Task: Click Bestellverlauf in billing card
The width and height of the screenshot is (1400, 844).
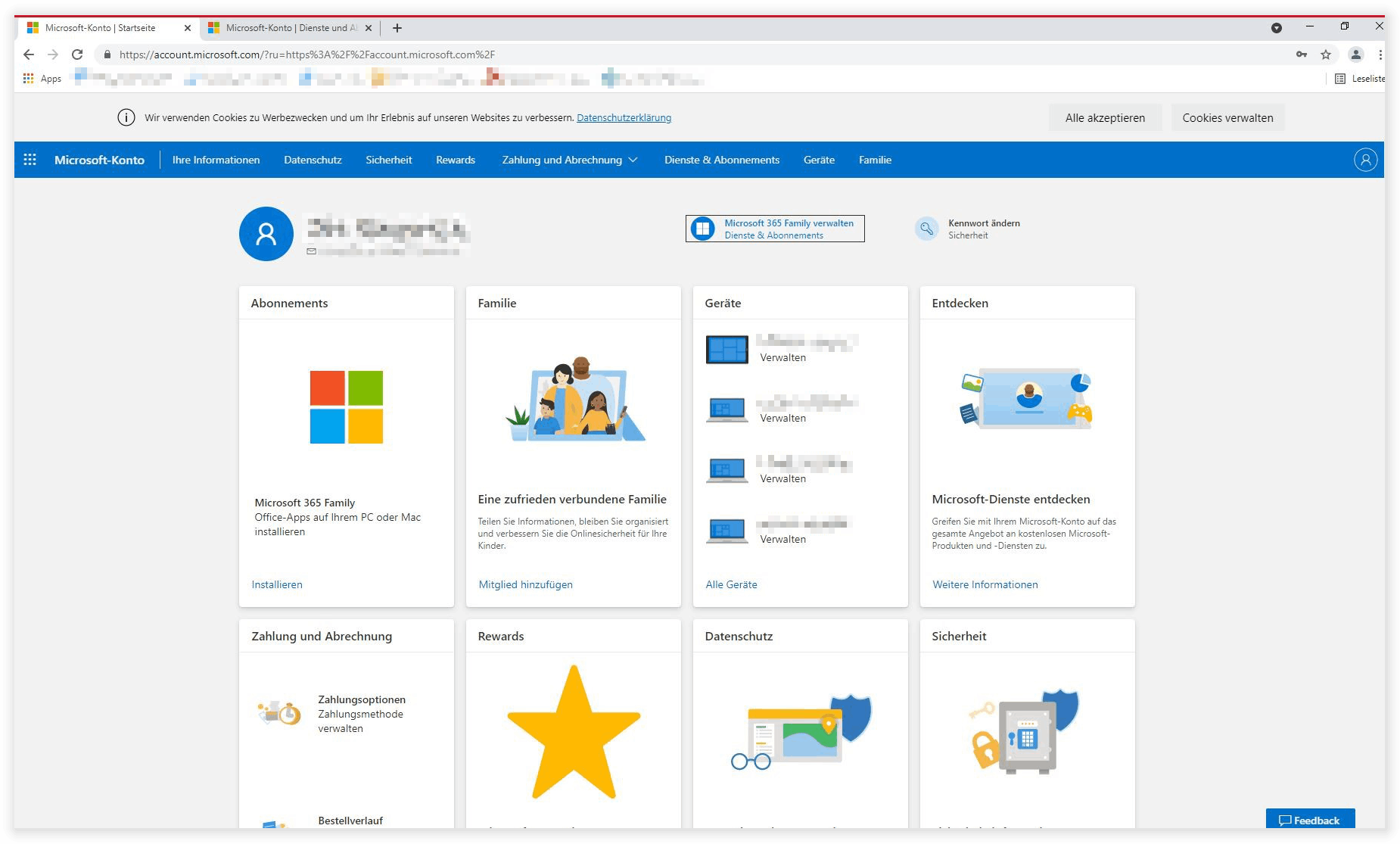Action: click(x=350, y=821)
